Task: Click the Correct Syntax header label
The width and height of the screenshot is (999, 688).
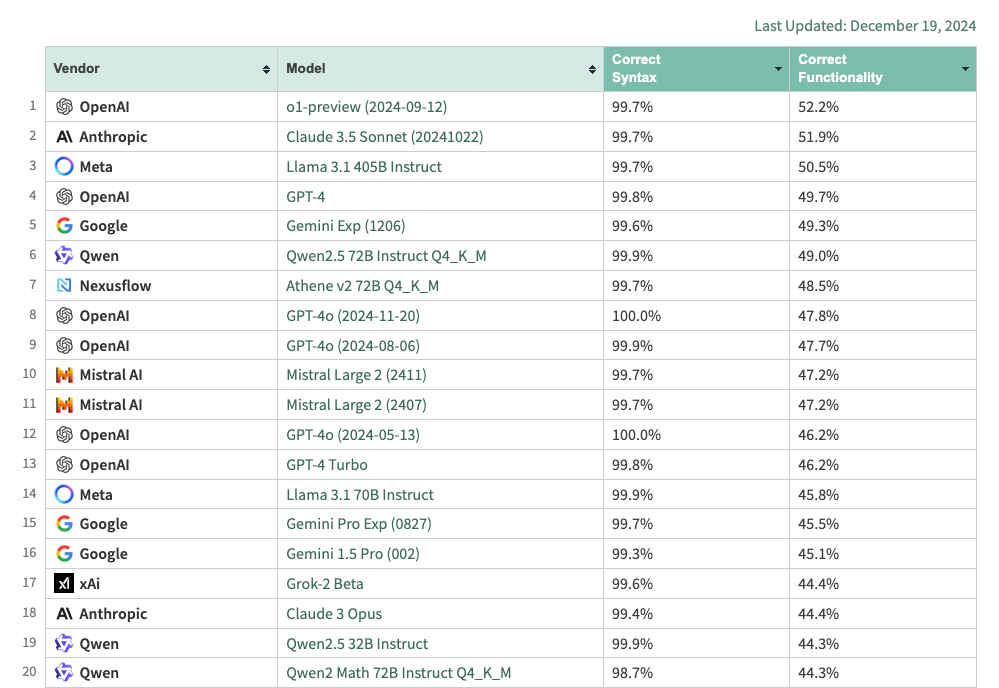Action: tap(636, 69)
